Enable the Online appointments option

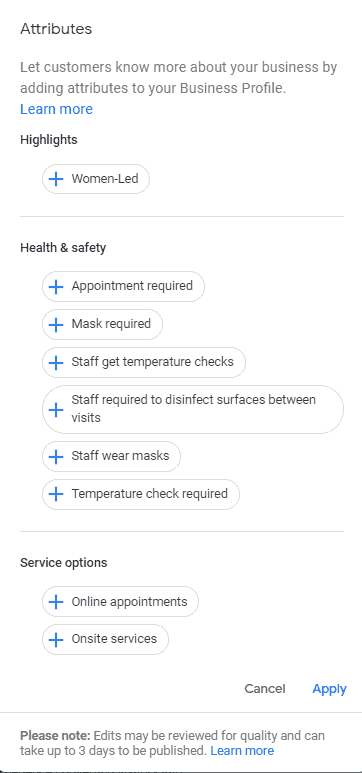coord(120,601)
